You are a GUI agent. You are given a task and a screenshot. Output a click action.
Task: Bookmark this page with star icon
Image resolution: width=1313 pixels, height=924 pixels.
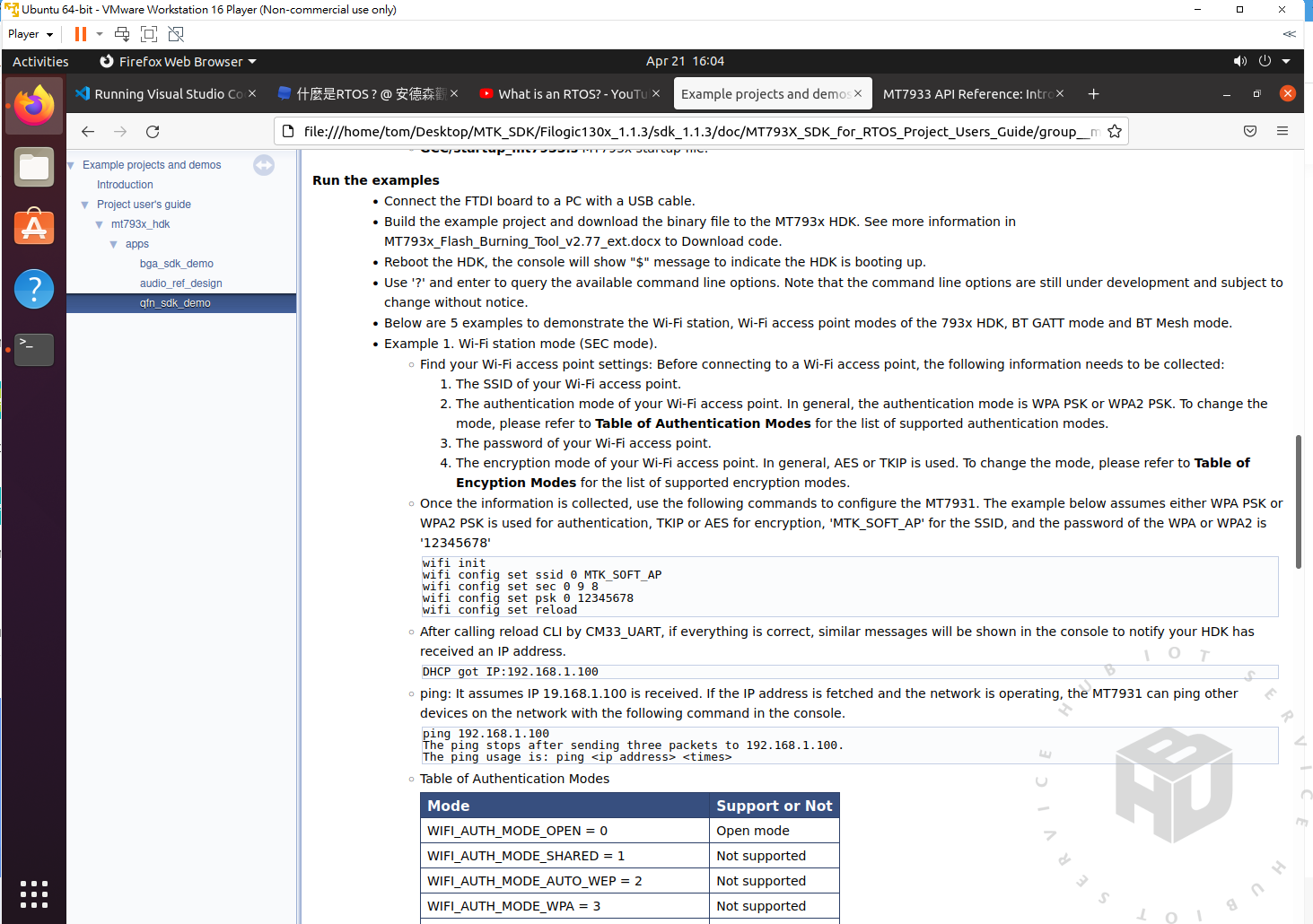1115,131
